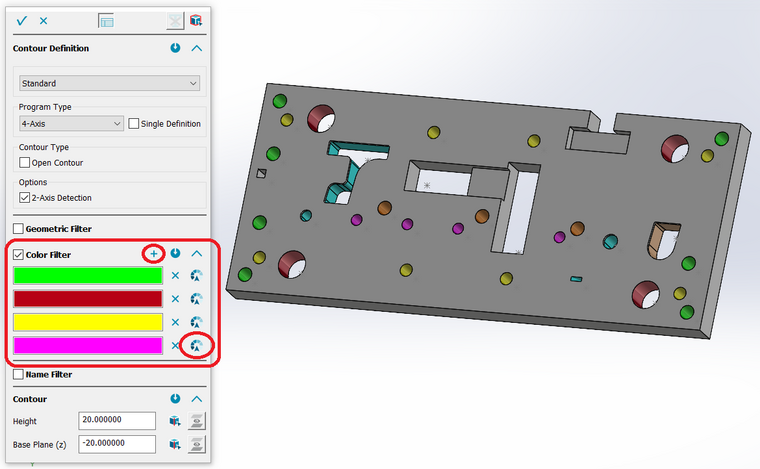Click the panel layout button in top toolbar

106,20
